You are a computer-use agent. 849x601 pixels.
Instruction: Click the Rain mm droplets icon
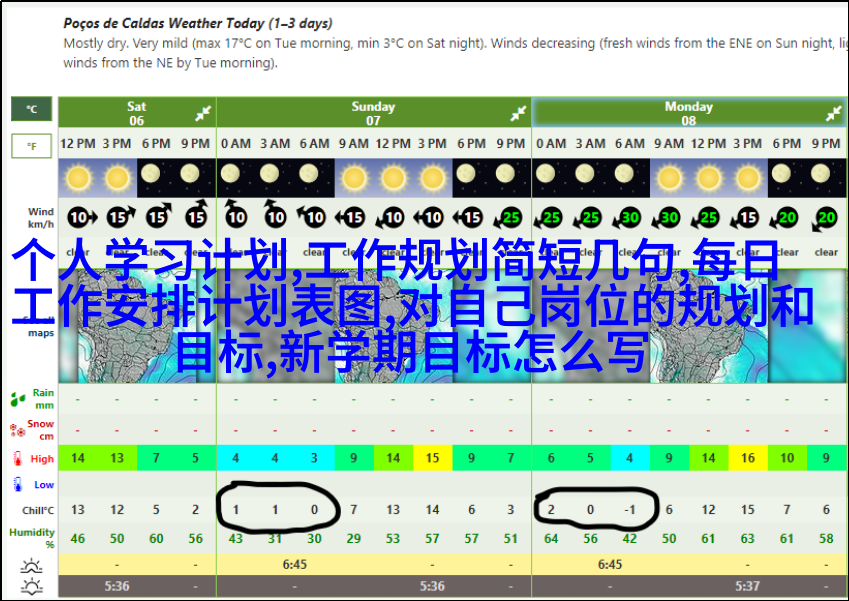pyautogui.click(x=18, y=400)
